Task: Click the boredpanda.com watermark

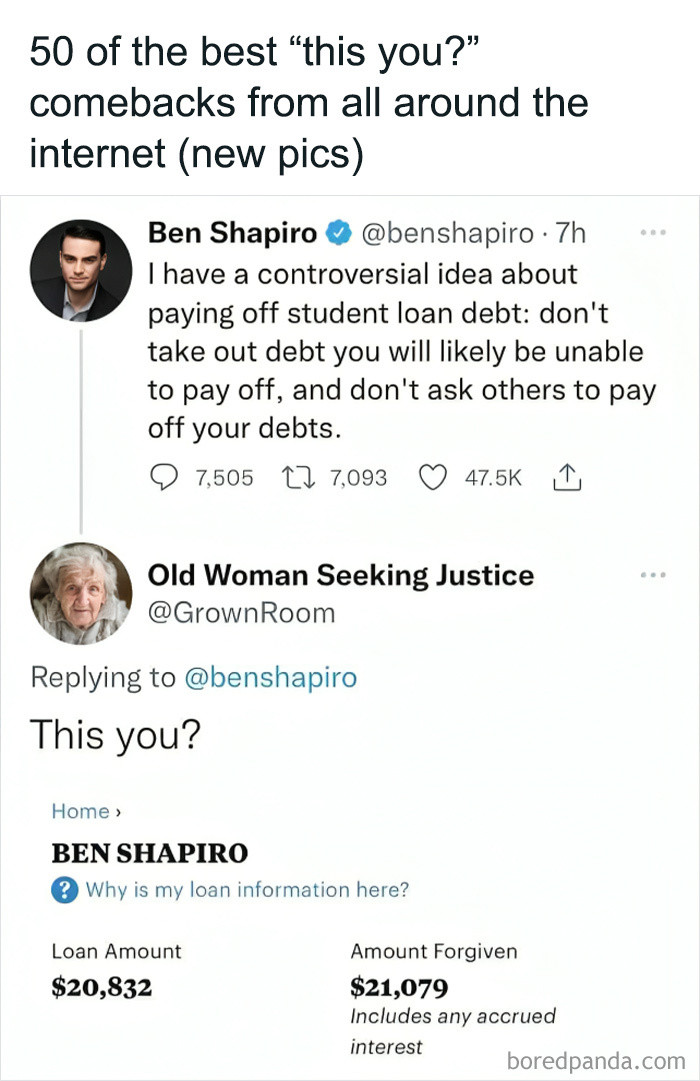Action: (x=597, y=1058)
